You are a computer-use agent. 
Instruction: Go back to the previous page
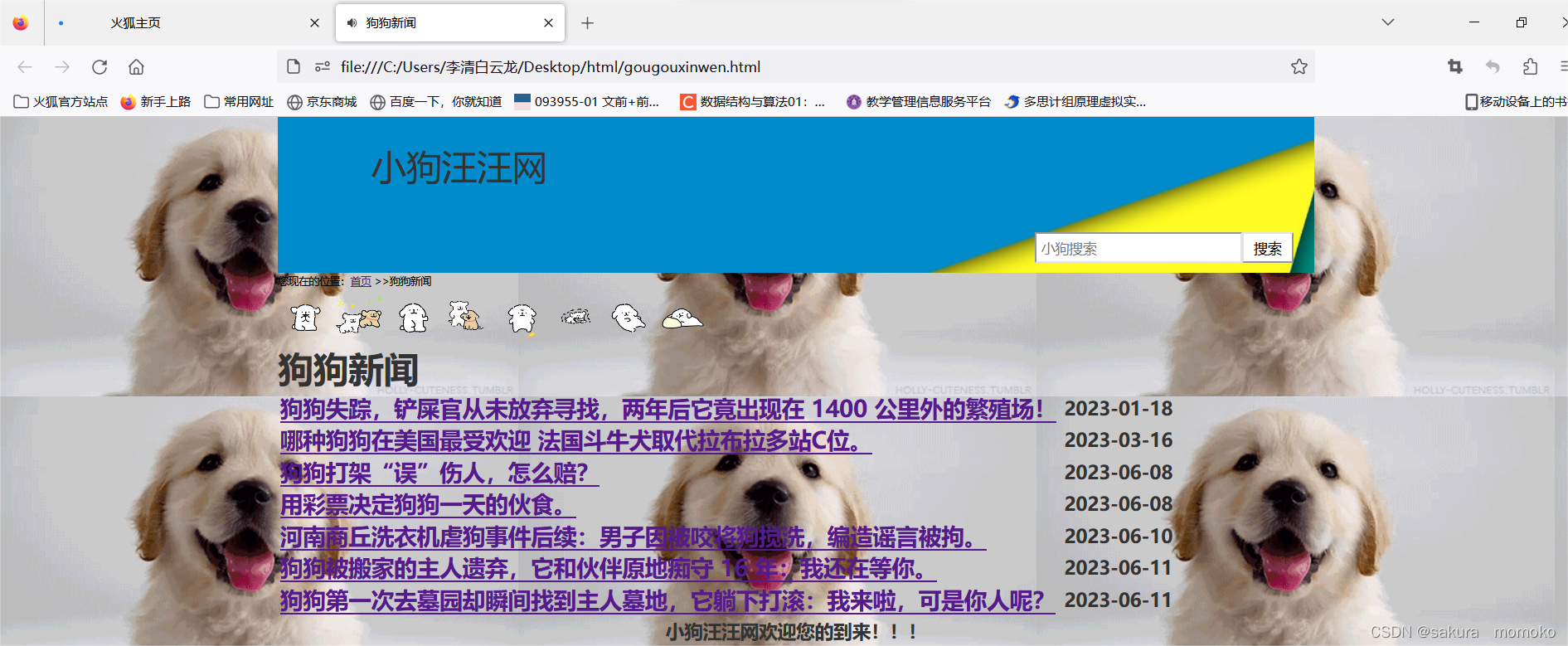pos(25,67)
